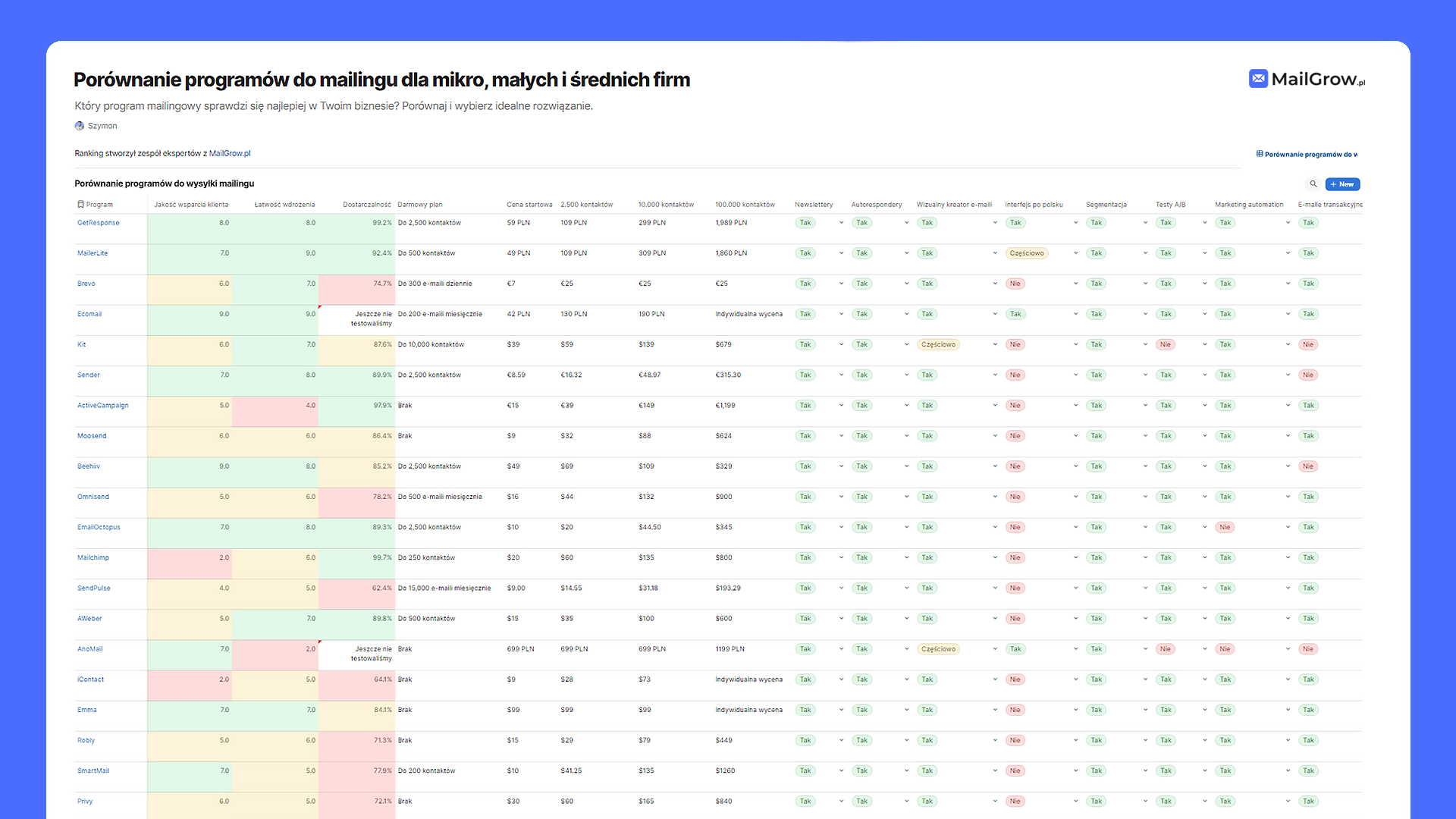Open the Marketing automation dropdown for Mailchimp
The image size is (1456, 819).
[x=1287, y=557]
